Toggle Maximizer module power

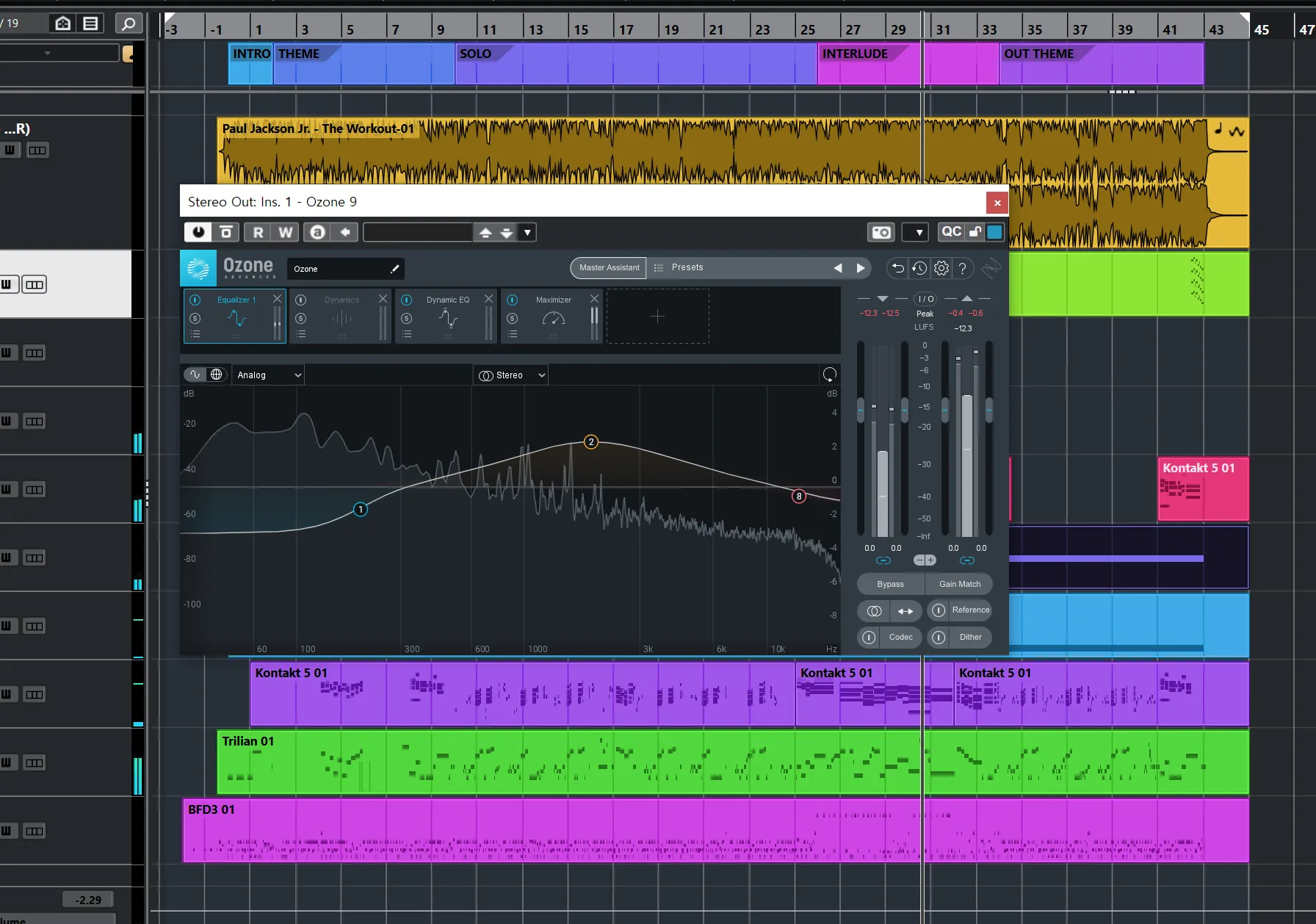(513, 300)
